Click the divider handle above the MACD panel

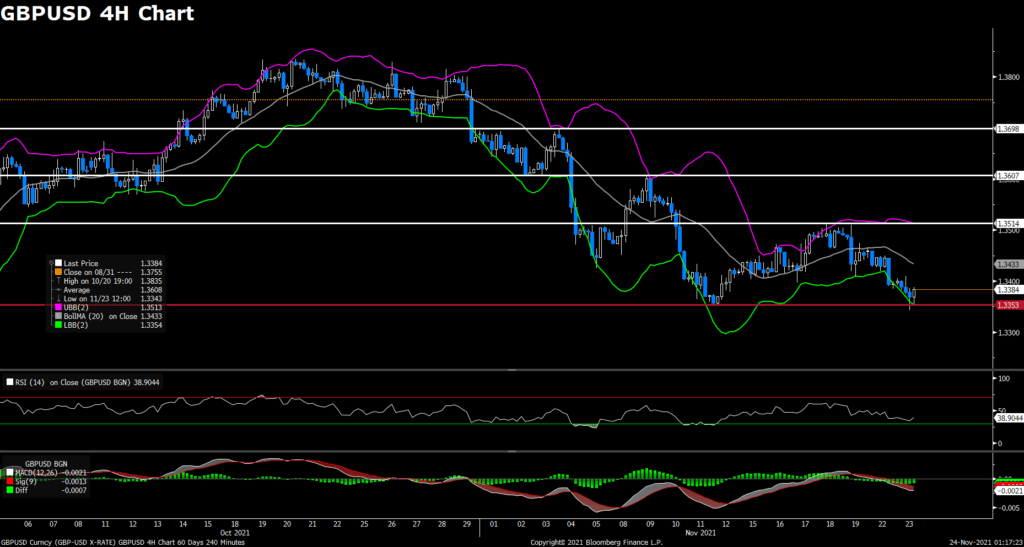pos(512,451)
